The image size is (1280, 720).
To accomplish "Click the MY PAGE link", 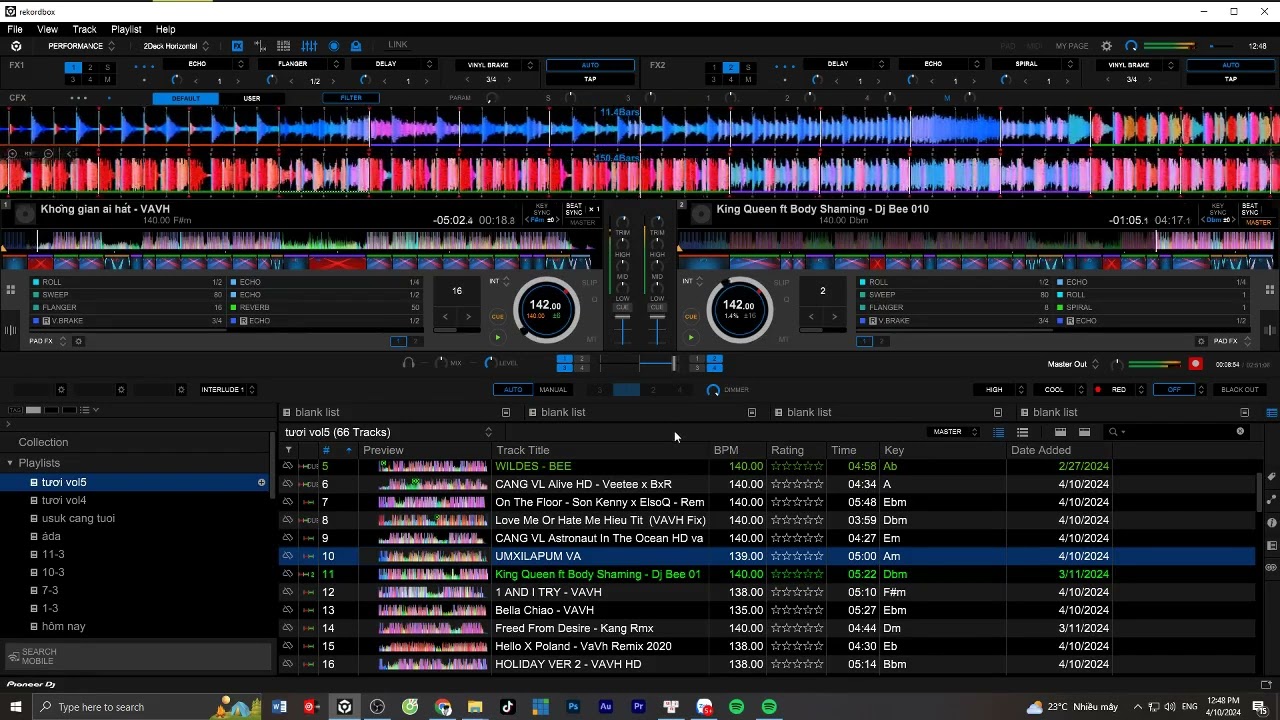I will point(1072,46).
